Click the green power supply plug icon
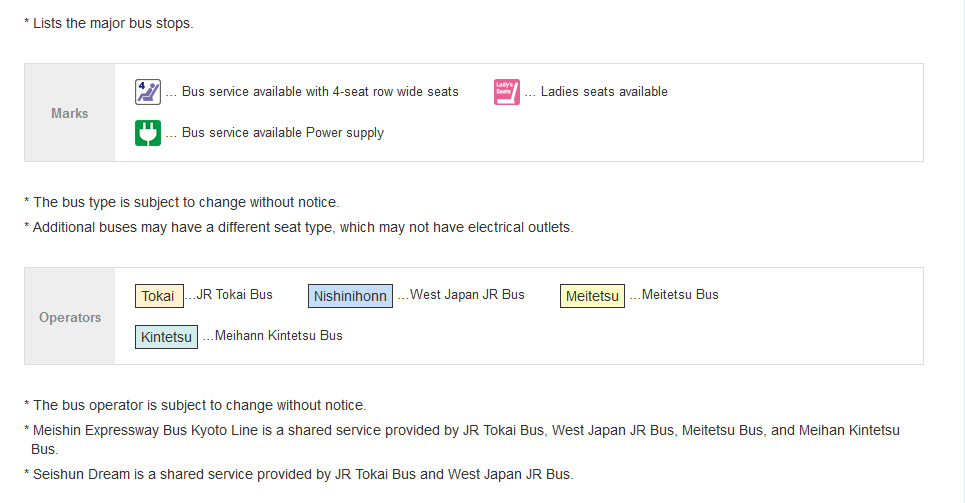Viewport: 965px width, 503px height. [x=148, y=133]
